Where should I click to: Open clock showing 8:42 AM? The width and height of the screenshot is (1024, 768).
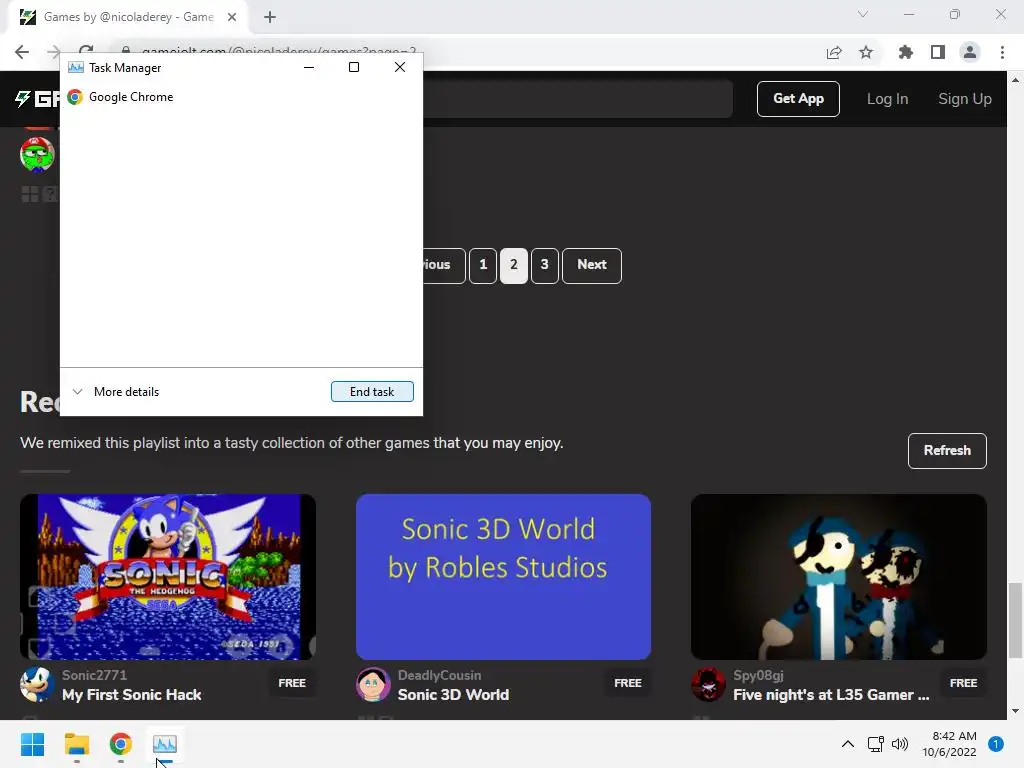pyautogui.click(x=950, y=744)
